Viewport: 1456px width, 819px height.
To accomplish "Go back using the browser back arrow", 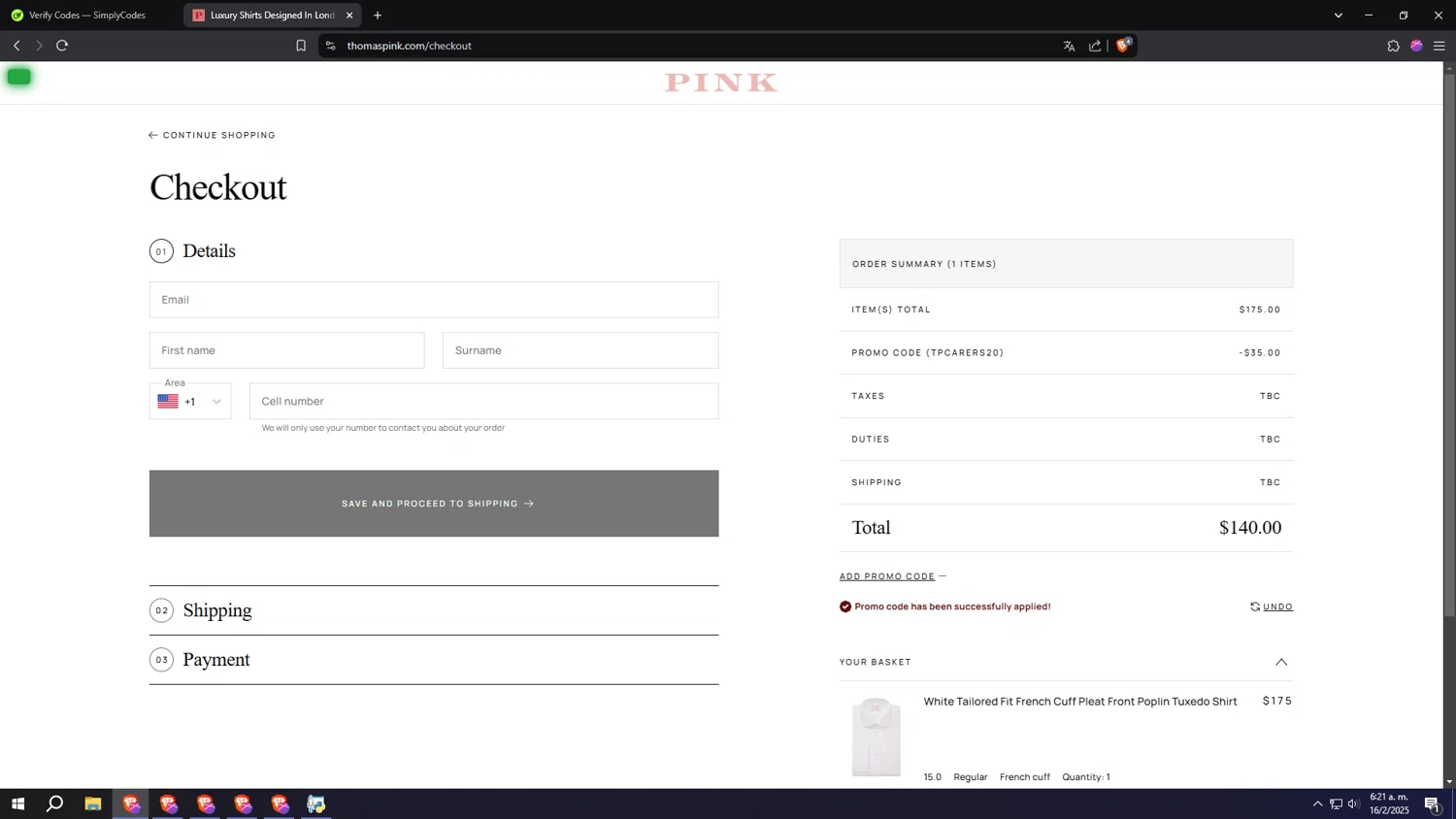I will (17, 46).
